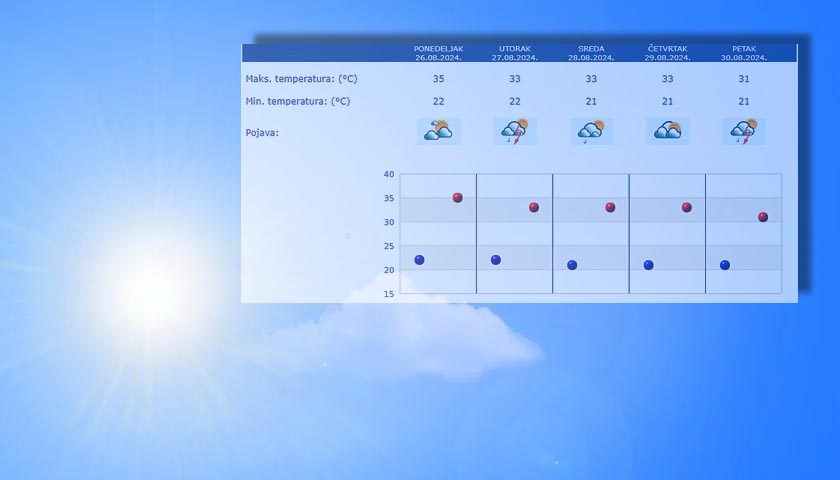The image size is (840, 480).
Task: Click the blue min temperature dot for Ponedeljak
Action: click(419, 260)
